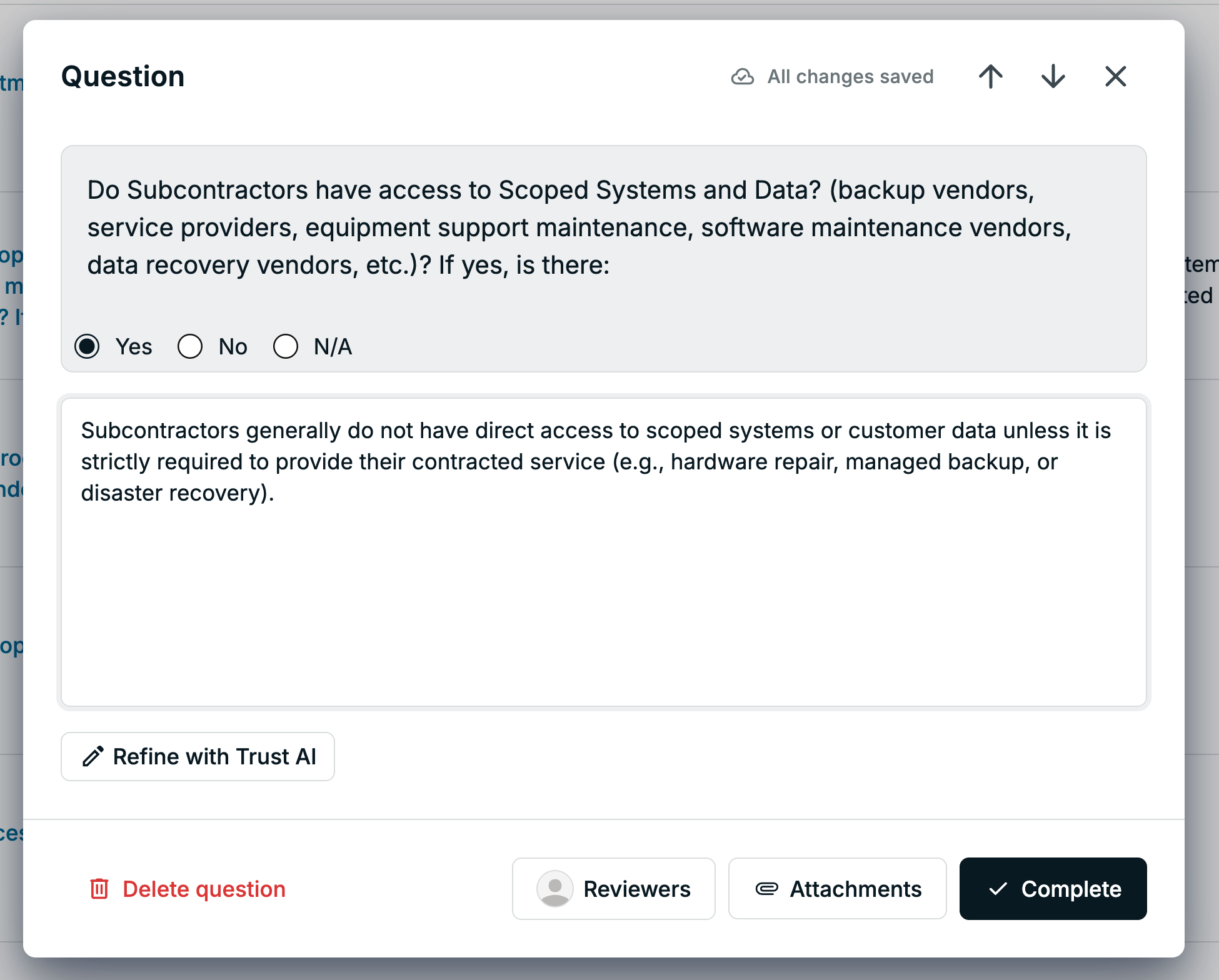Screen dimensions: 1219x980
Task: Click the 'All changes saved' status text
Action: (x=850, y=77)
